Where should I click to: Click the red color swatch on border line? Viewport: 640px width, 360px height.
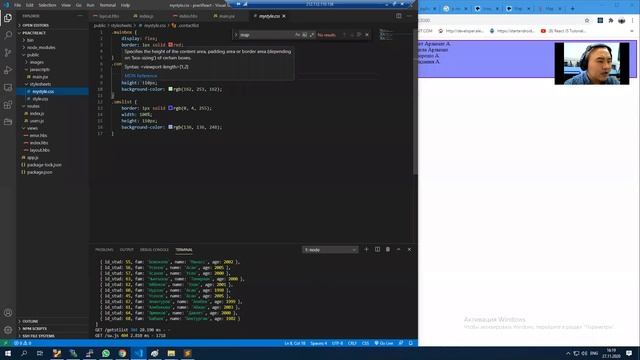pos(171,45)
